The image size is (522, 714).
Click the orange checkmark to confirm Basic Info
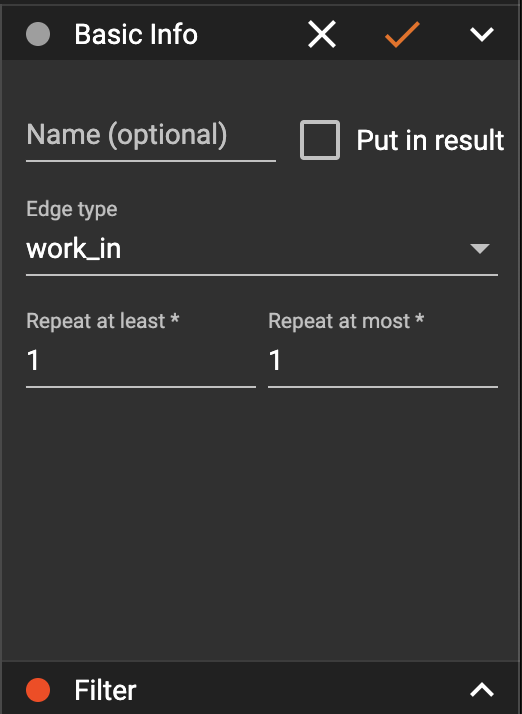tap(402, 34)
